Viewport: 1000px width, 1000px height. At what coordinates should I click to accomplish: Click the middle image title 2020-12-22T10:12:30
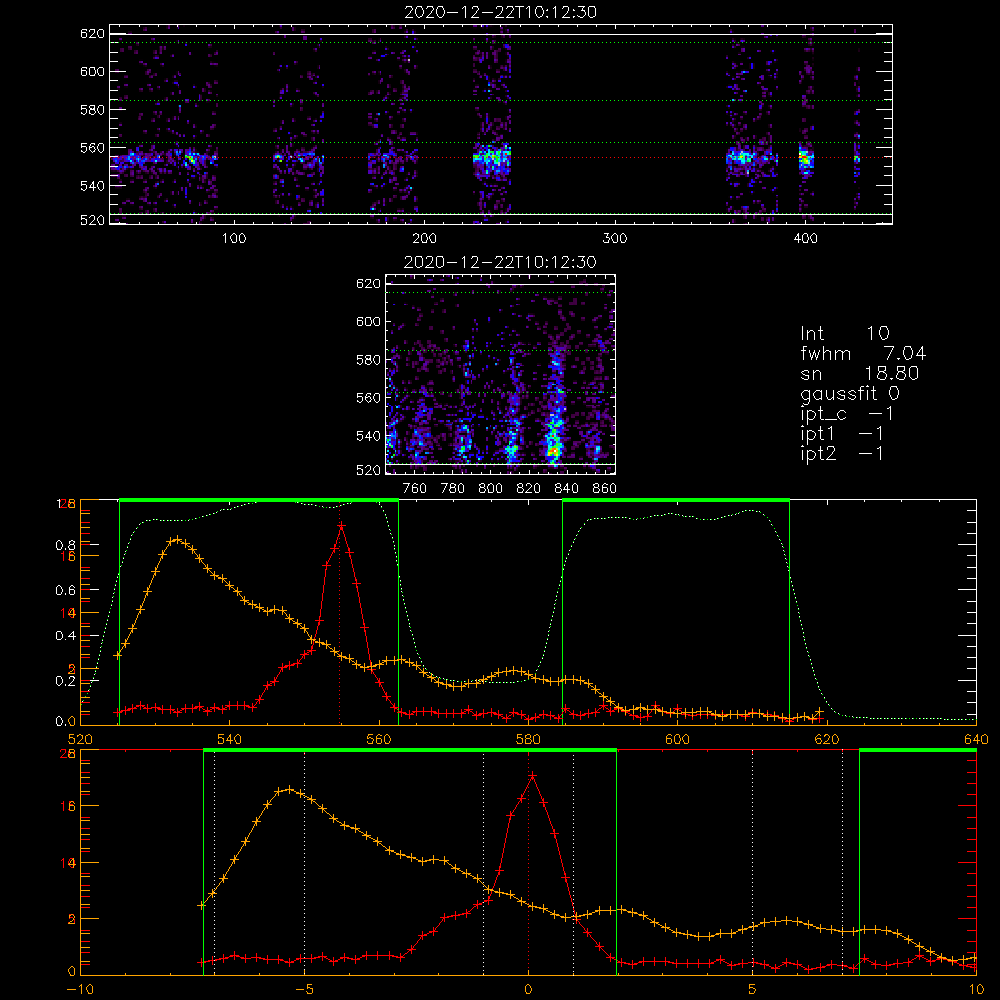tap(500, 262)
